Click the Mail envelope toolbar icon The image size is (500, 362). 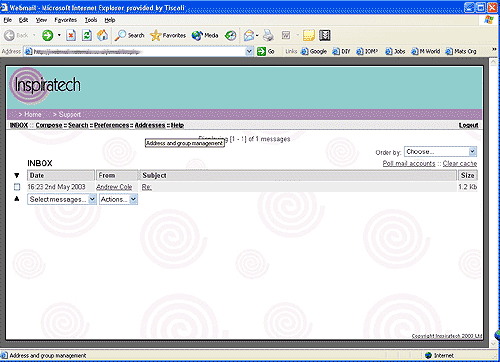click(249, 35)
